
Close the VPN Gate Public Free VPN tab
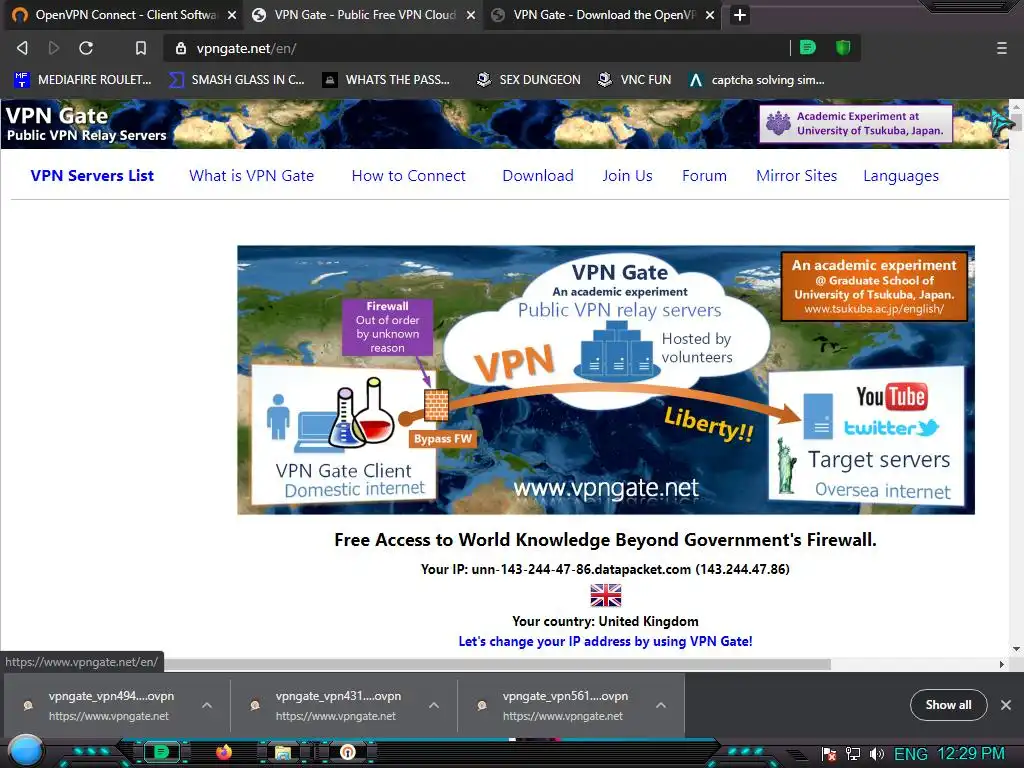471,15
